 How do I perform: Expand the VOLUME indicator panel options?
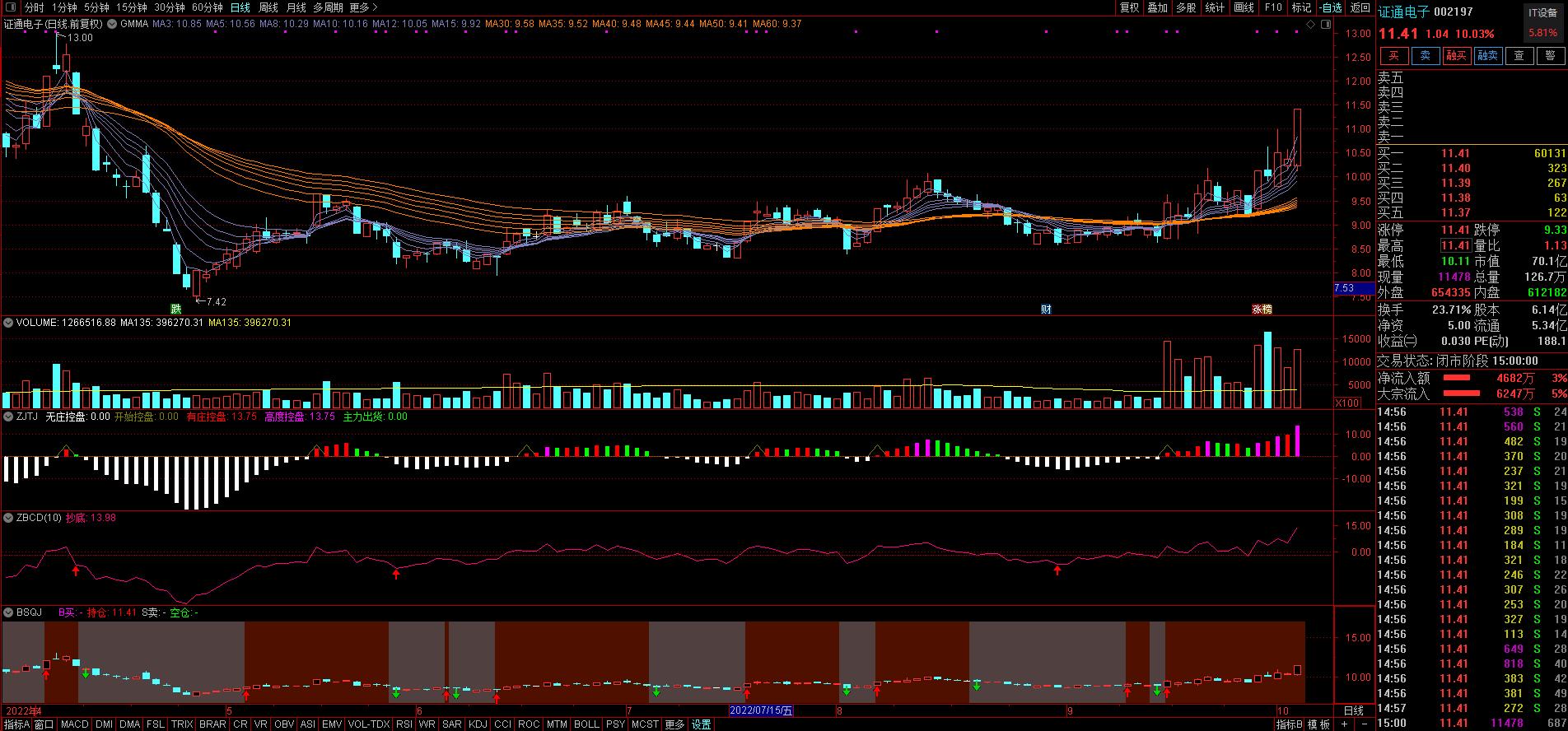click(8, 323)
